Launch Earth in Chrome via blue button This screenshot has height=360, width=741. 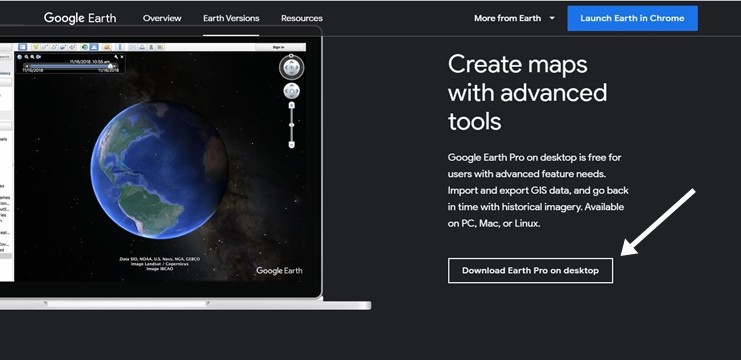(632, 18)
